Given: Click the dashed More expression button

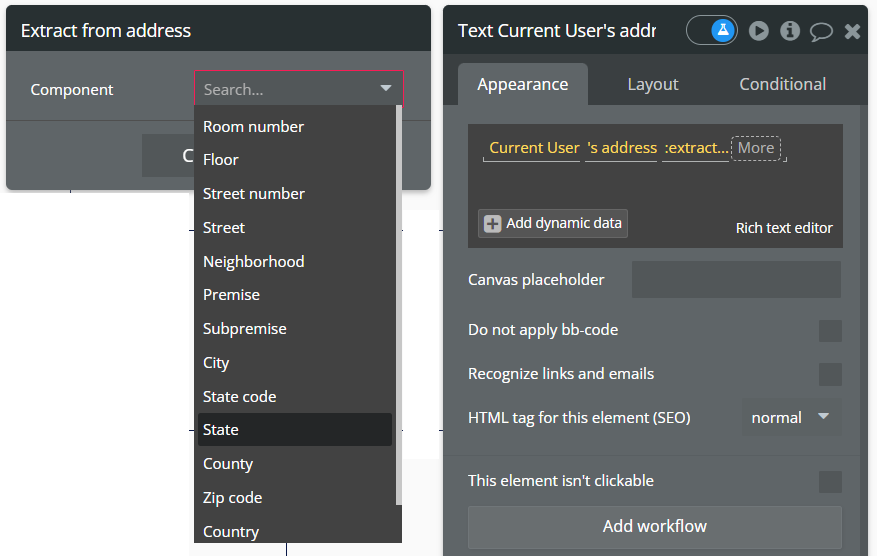Looking at the screenshot, I should point(756,148).
